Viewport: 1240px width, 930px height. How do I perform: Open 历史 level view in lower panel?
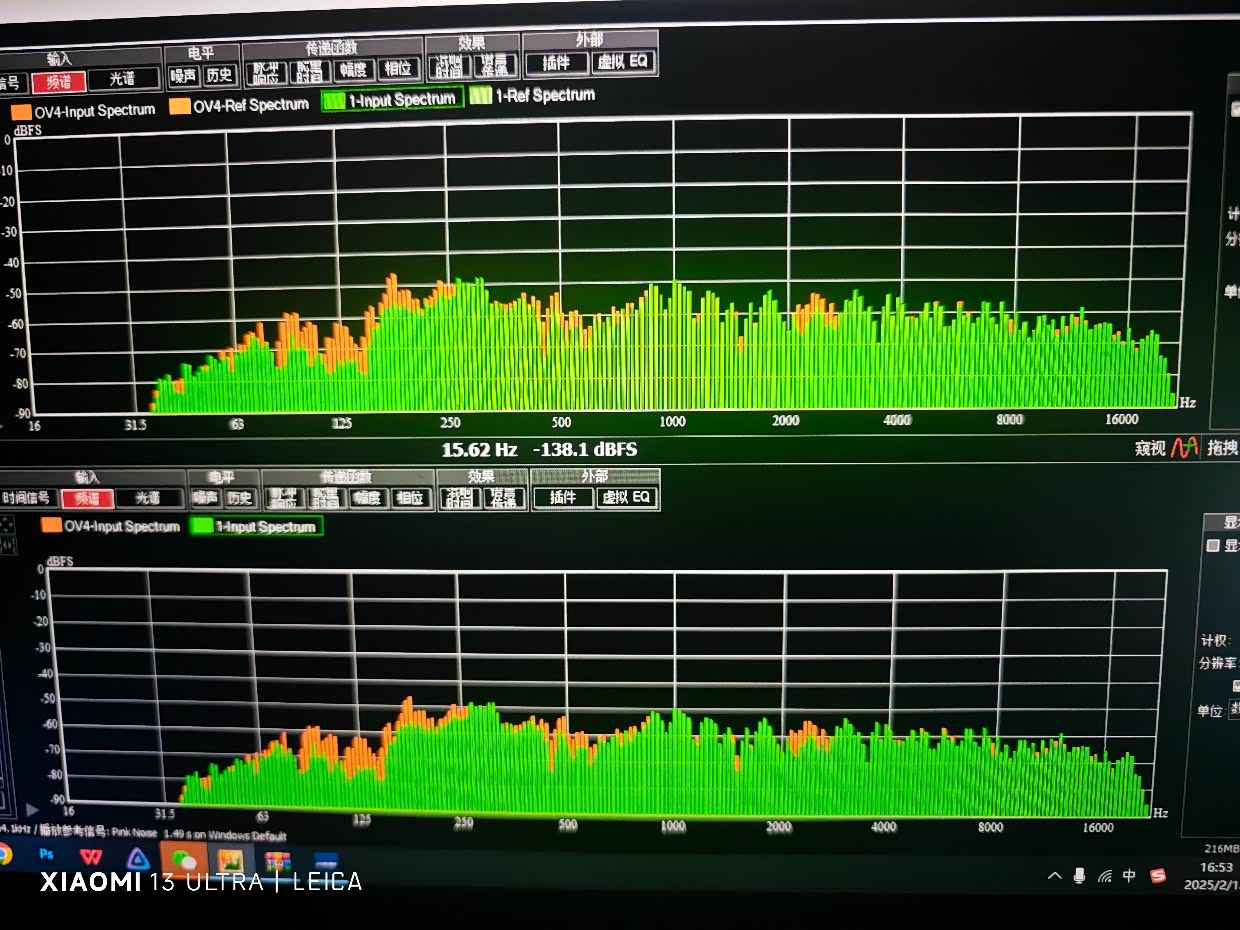[x=240, y=498]
